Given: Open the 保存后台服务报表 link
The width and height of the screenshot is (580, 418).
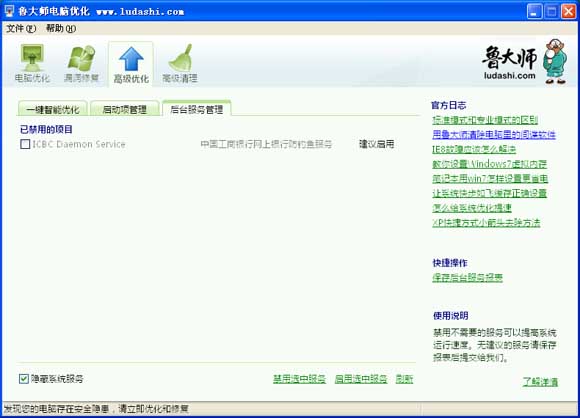Looking at the screenshot, I should point(468,277).
